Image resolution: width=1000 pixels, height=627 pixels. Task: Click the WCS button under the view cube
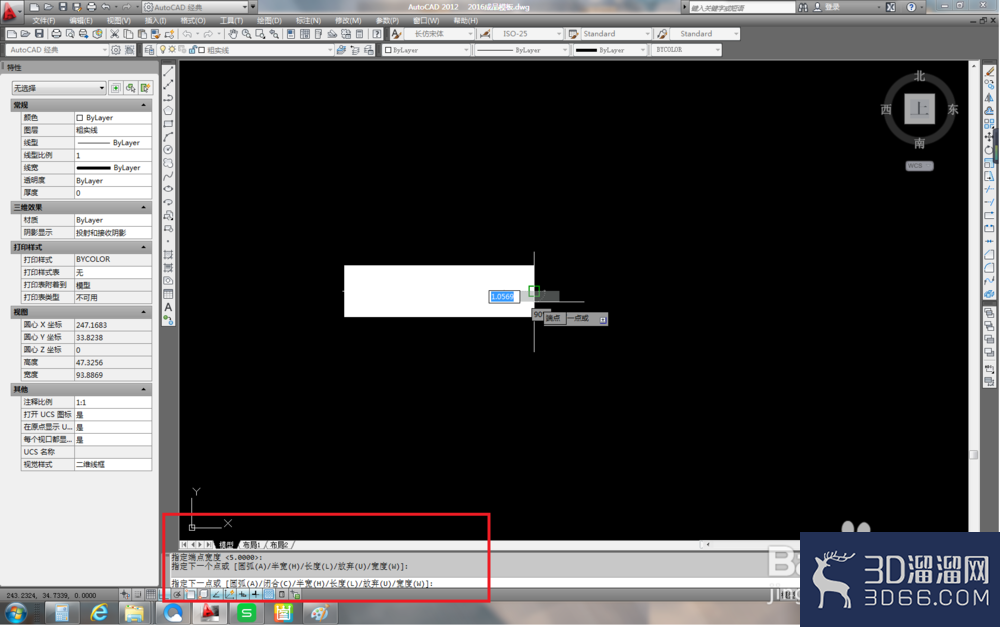point(919,166)
